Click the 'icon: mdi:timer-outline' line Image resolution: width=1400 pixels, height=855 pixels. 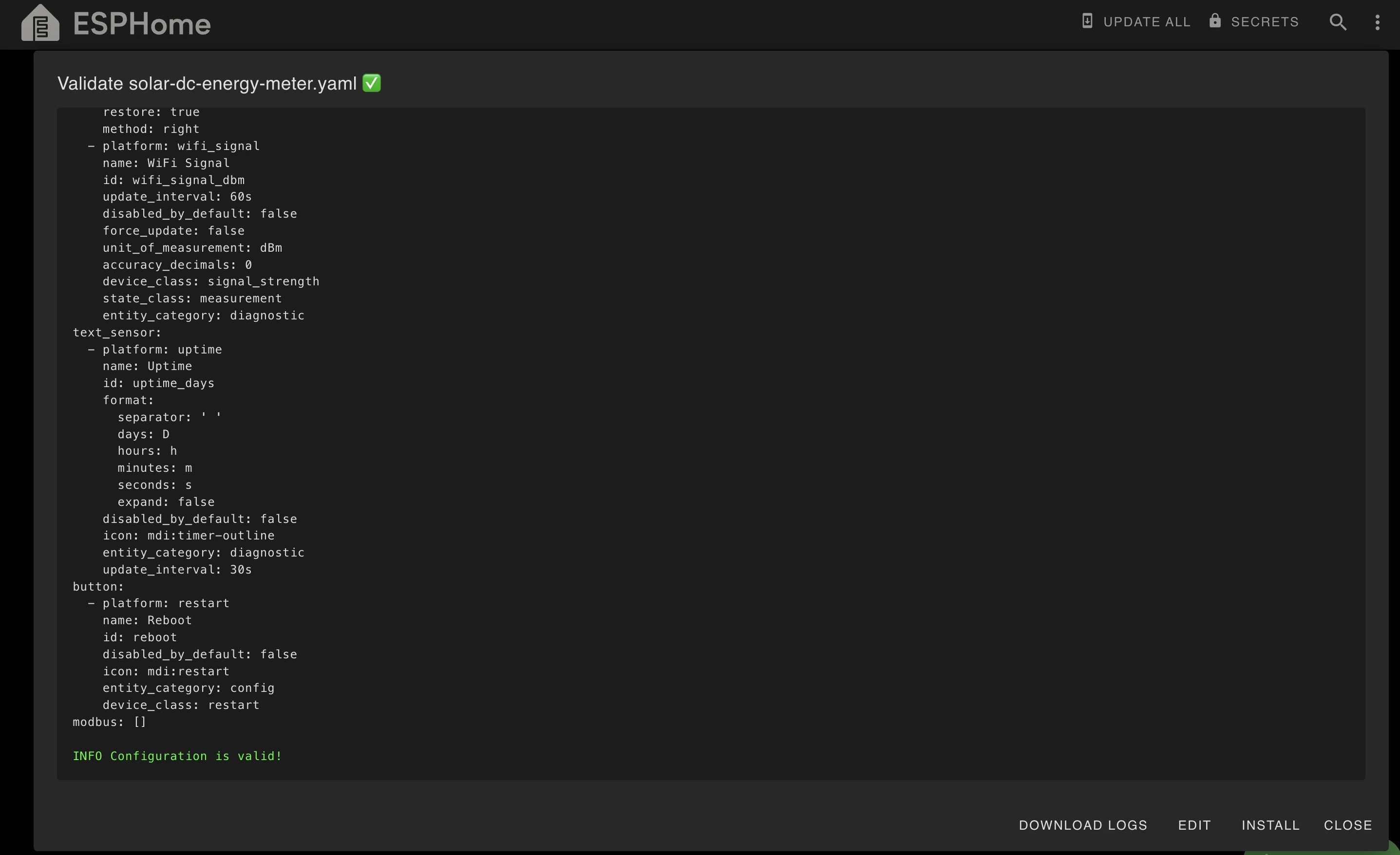pyautogui.click(x=188, y=536)
